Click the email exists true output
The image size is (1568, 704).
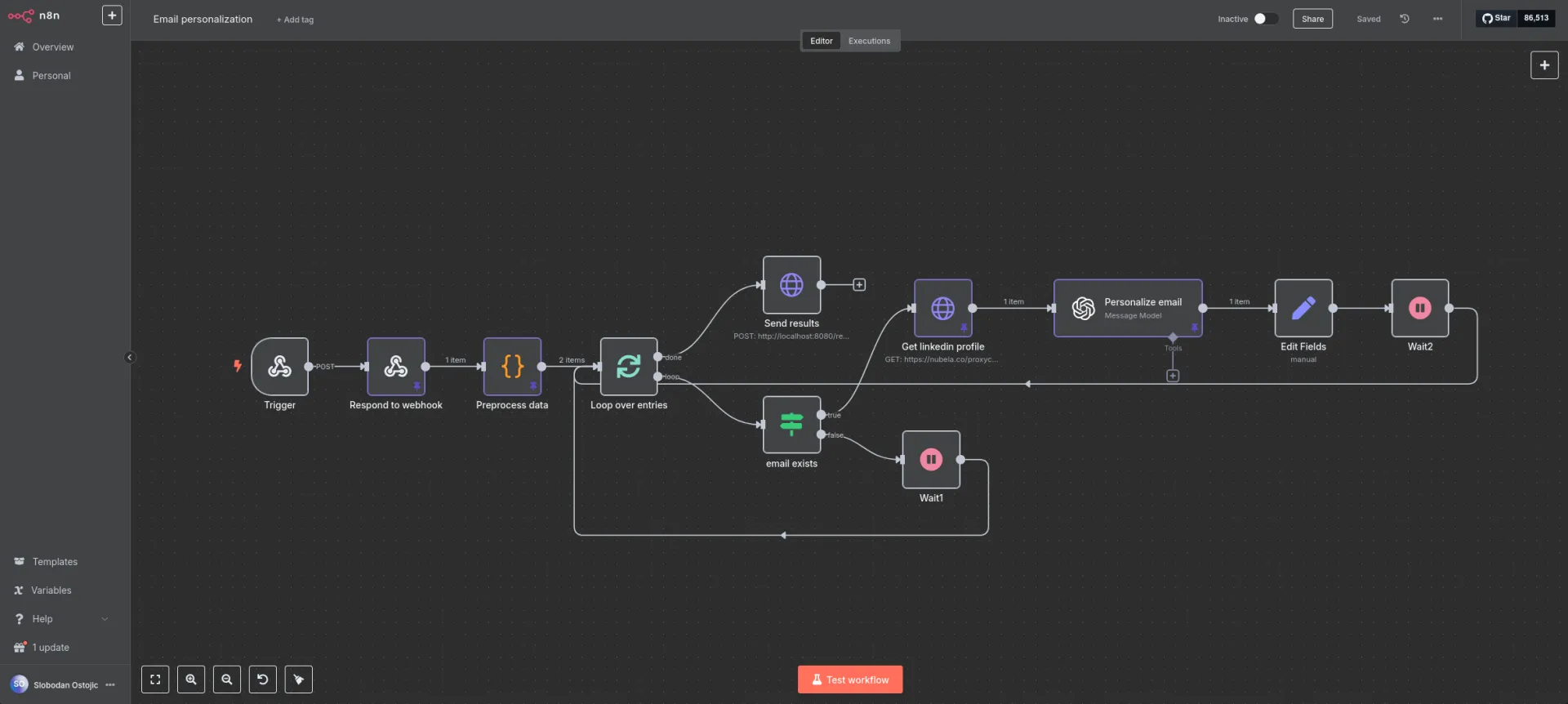click(x=821, y=415)
